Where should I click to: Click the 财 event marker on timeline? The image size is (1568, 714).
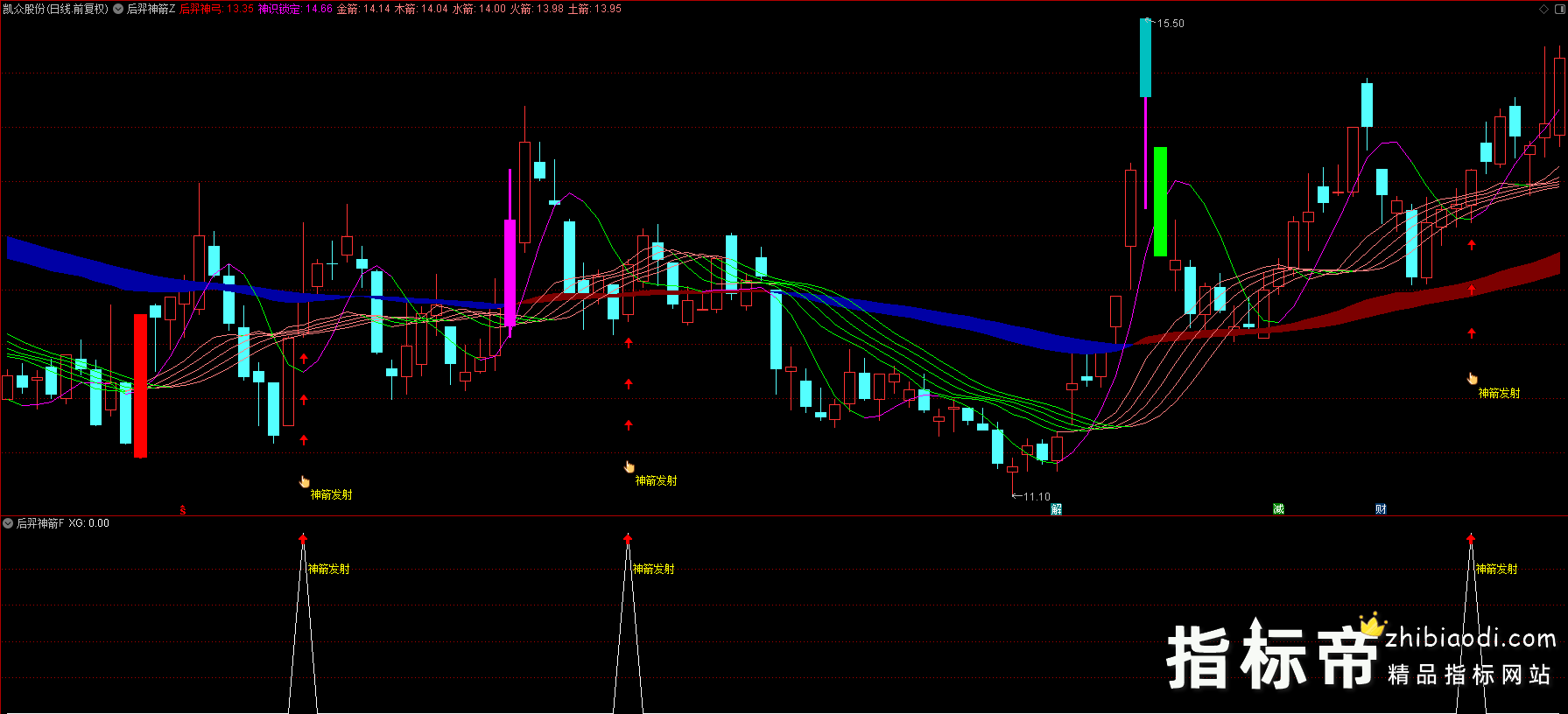click(1381, 509)
